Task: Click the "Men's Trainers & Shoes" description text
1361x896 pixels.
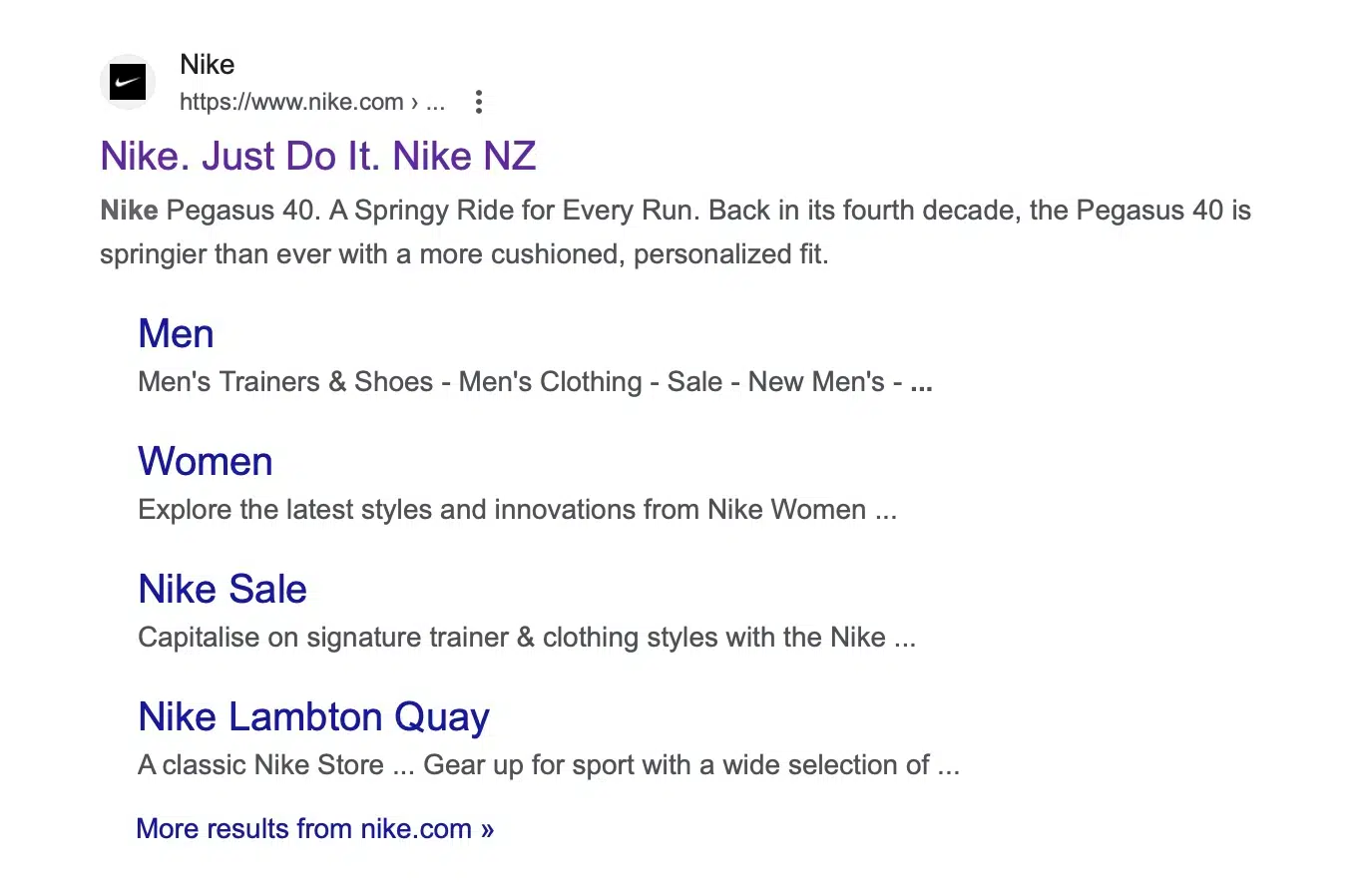Action: click(x=285, y=382)
